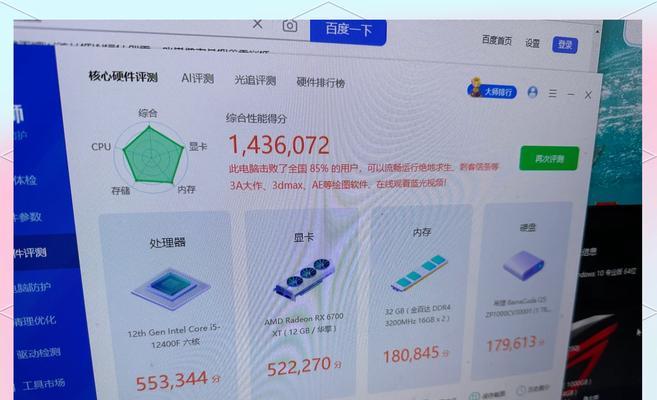This screenshot has width=657, height=400.
Task: Open the user account avatar icon
Action: tap(533, 92)
